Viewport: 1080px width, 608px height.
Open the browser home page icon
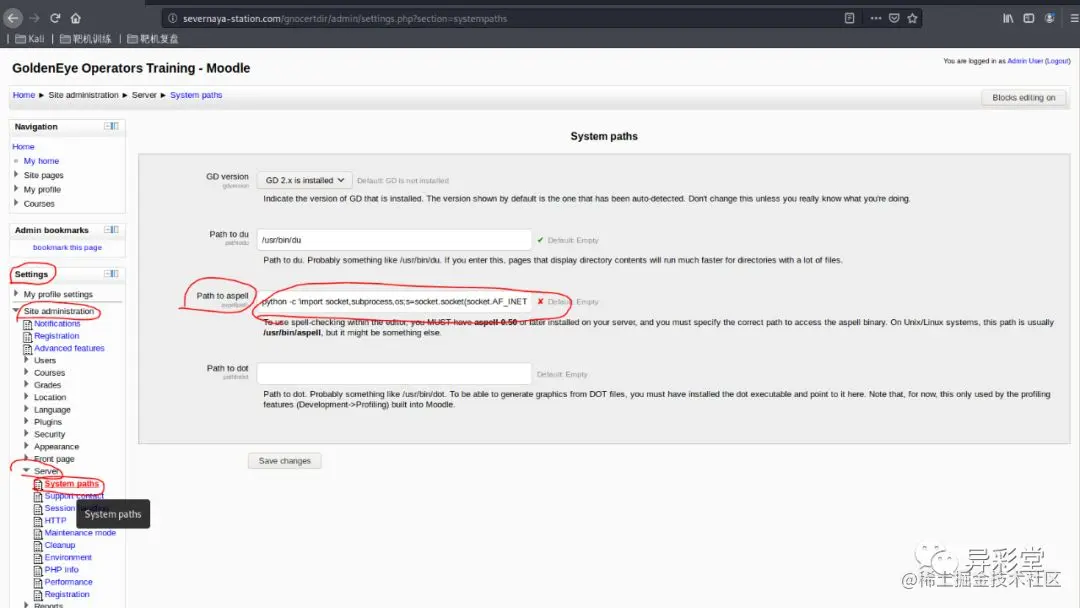coord(76,18)
